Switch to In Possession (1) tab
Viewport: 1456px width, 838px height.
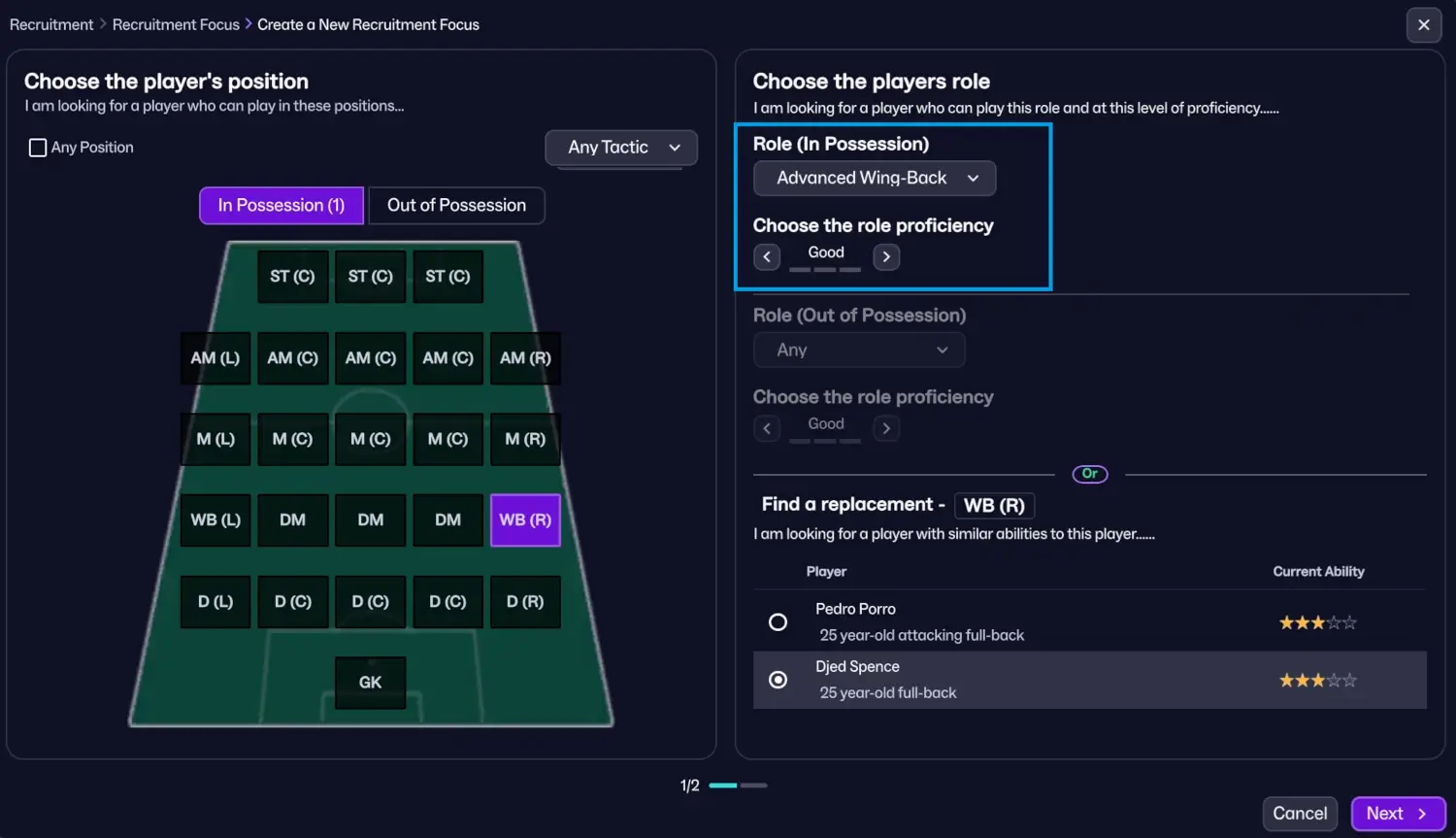coord(281,206)
